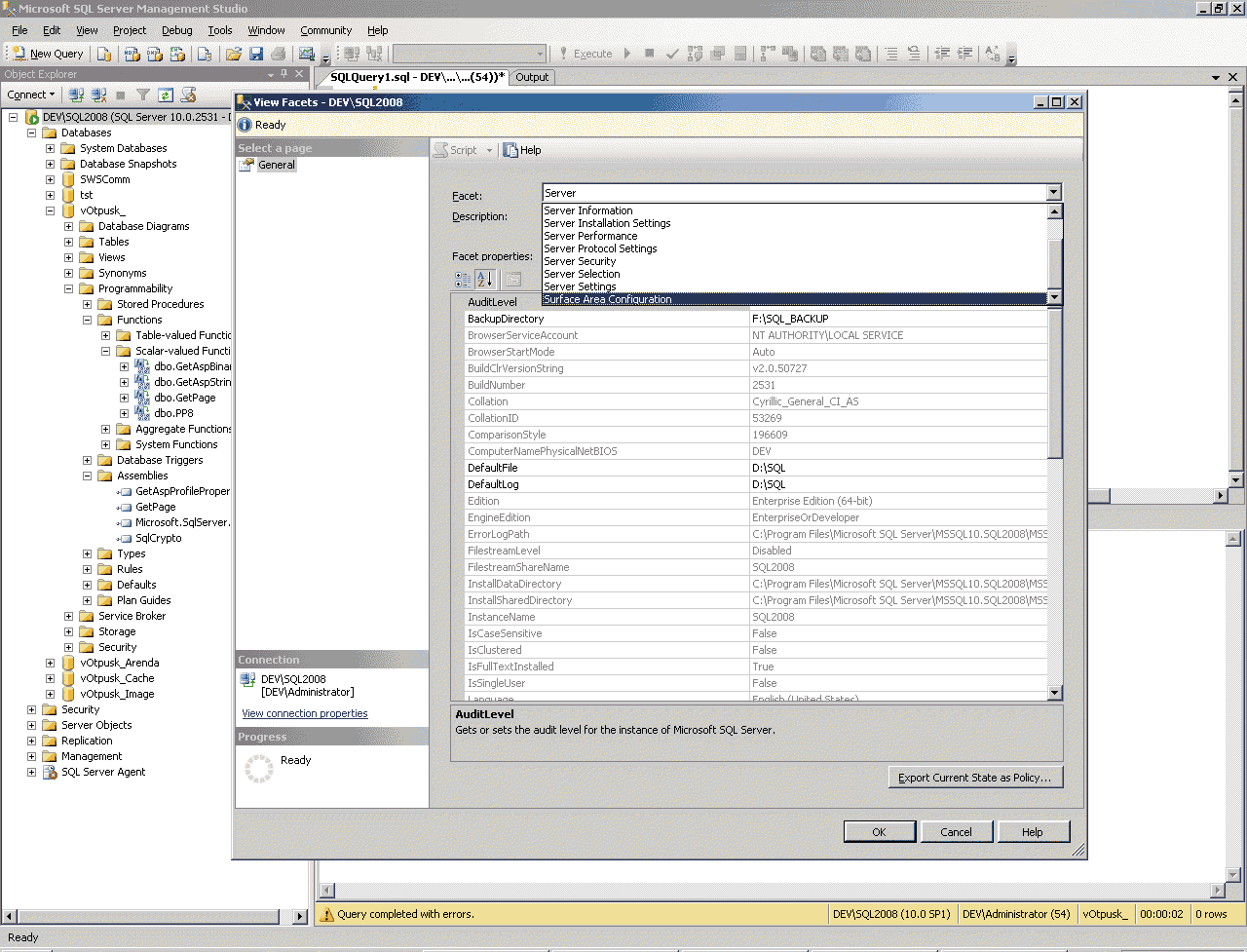Screen dimensions: 1247x952
Task: Open the File menu
Action: pyautogui.click(x=19, y=30)
